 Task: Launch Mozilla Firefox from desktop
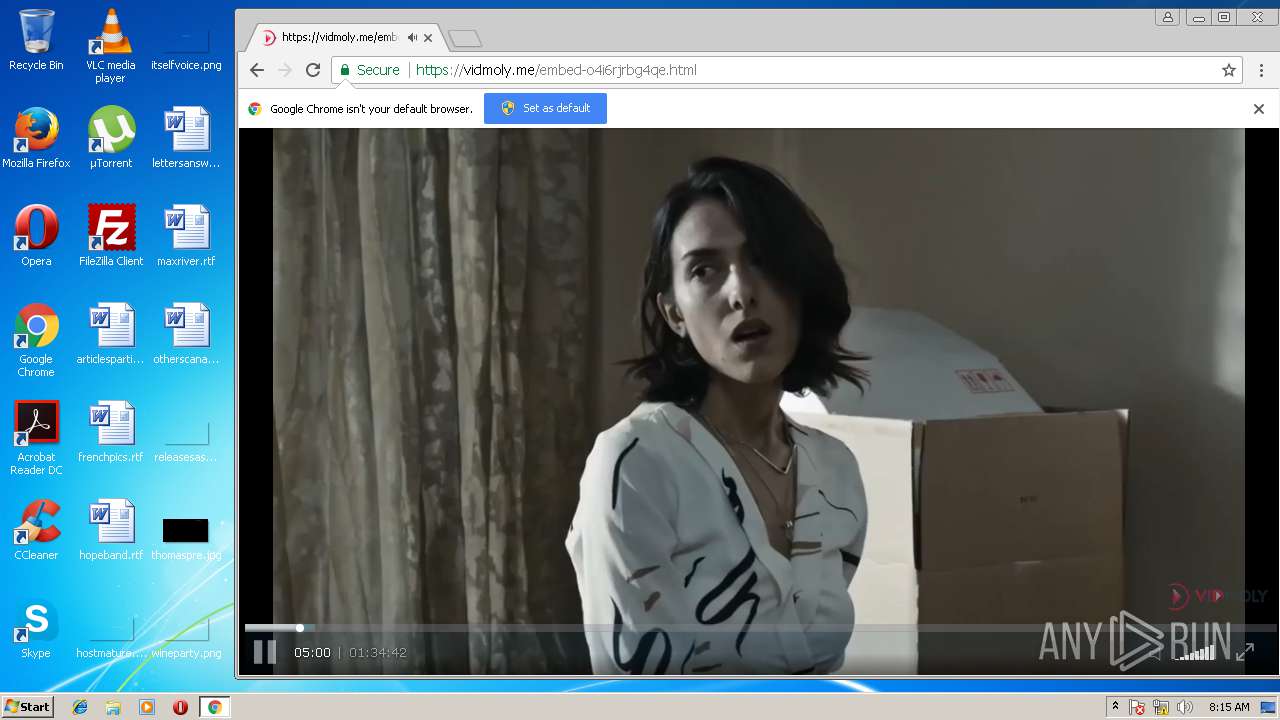tap(36, 137)
